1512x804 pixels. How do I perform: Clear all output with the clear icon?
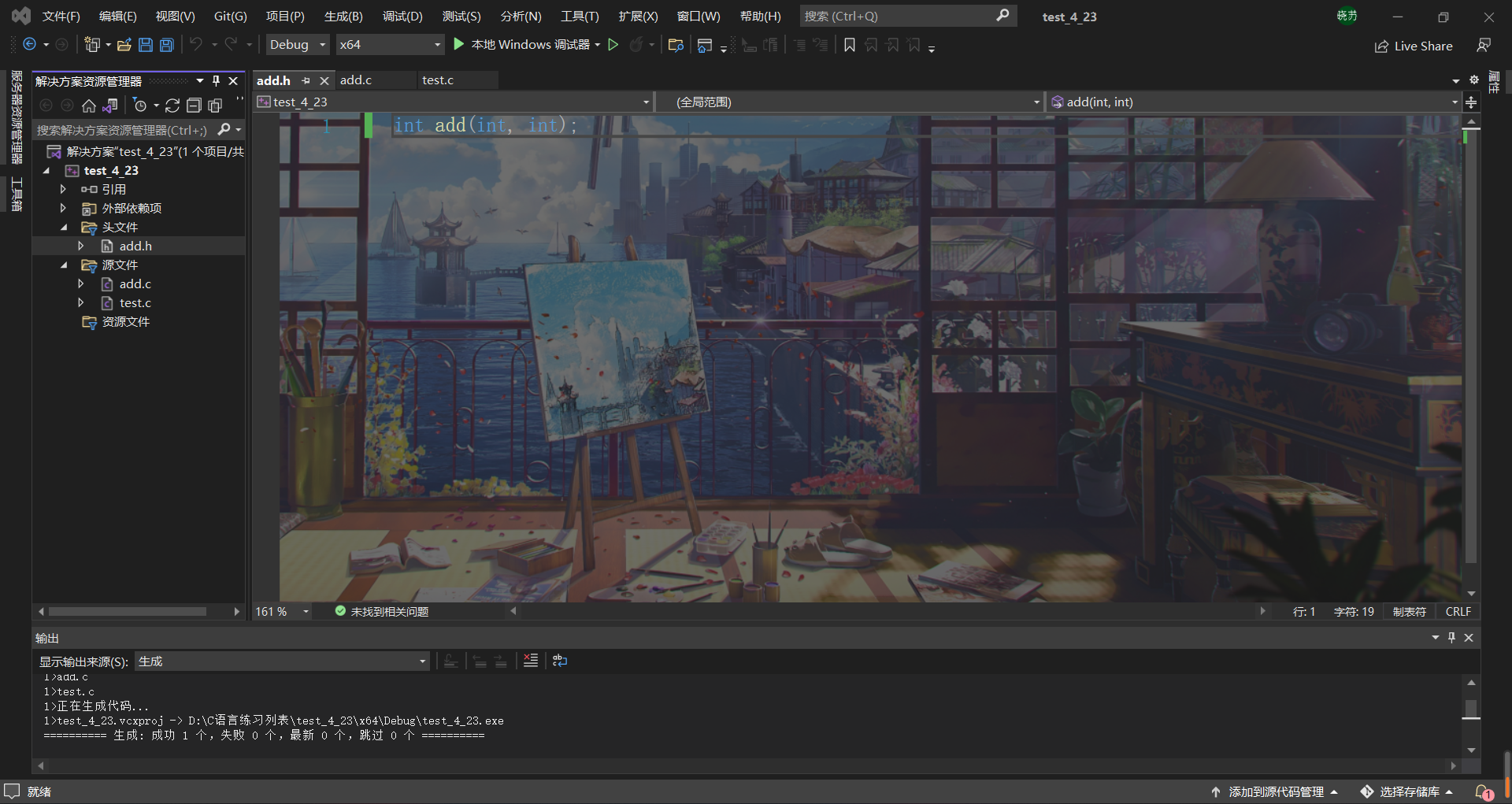click(x=531, y=661)
